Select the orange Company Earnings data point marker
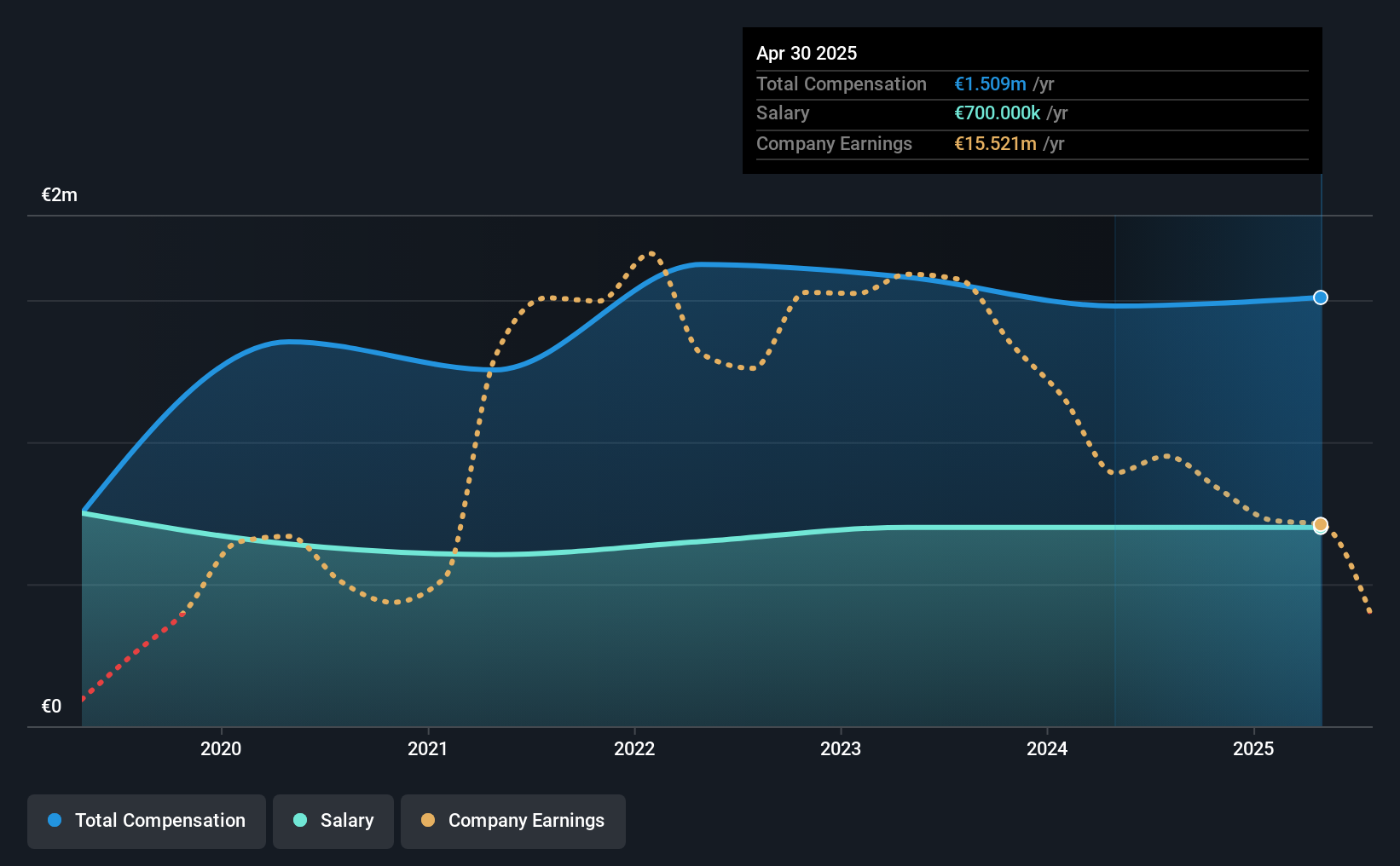 point(1321,525)
